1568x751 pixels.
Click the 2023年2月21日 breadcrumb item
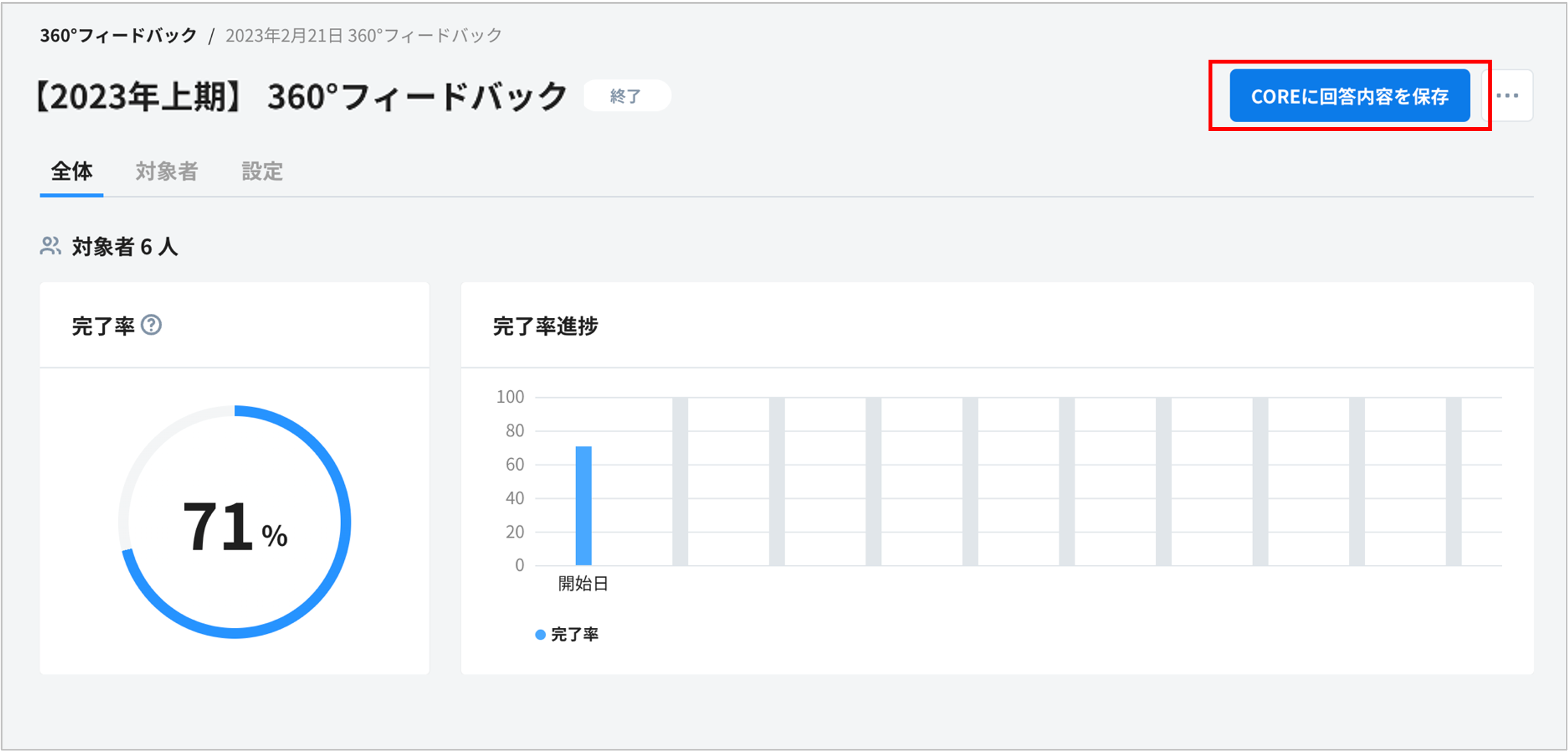(363, 35)
